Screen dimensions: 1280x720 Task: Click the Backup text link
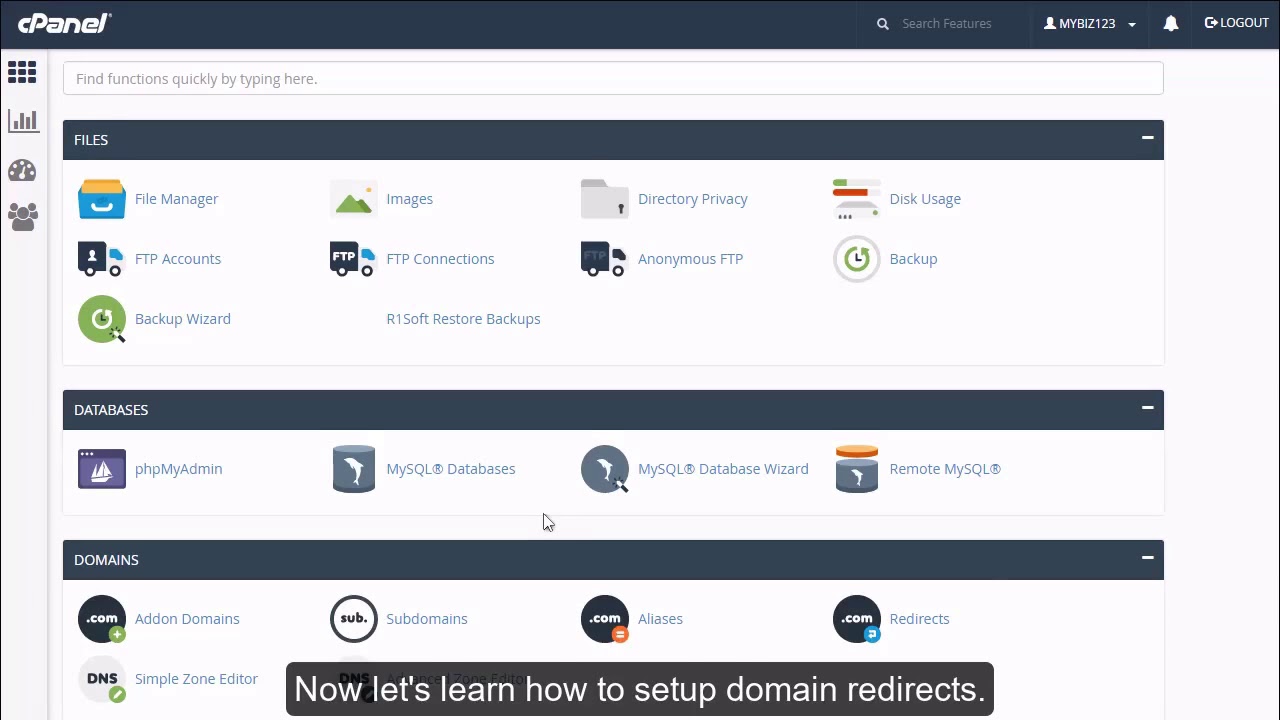tap(913, 259)
